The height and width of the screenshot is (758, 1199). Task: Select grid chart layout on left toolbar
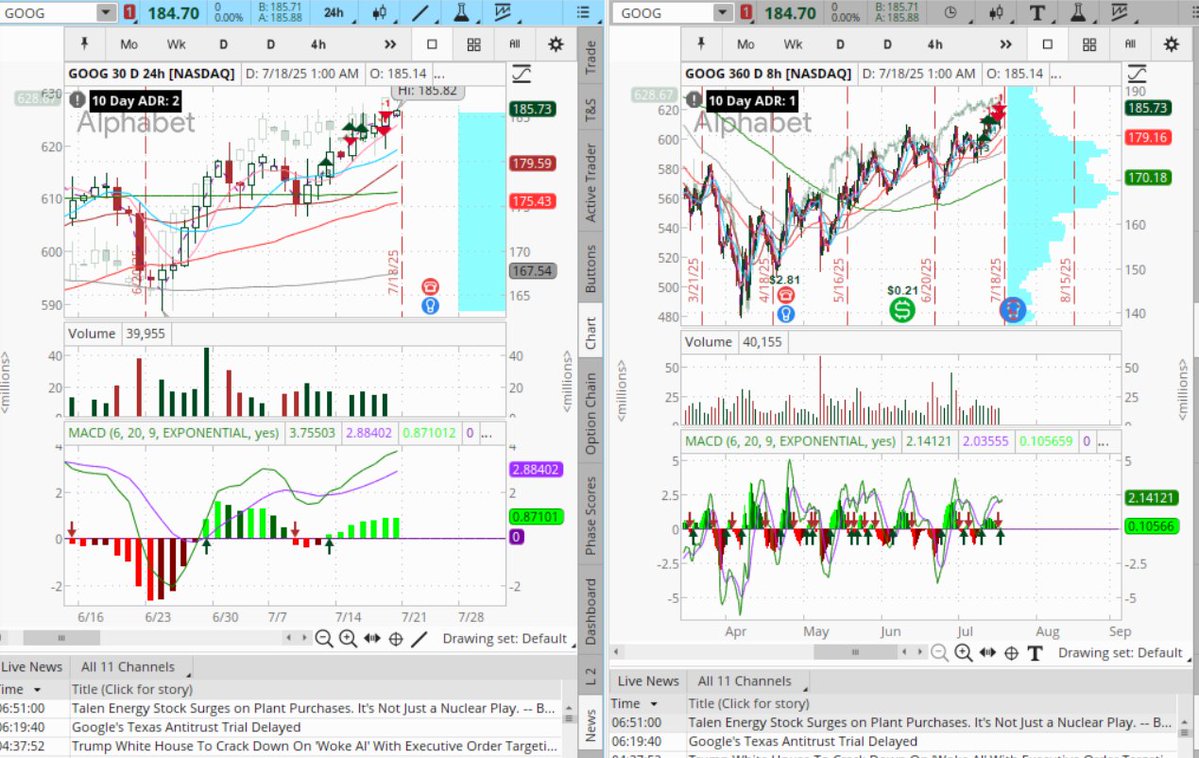pos(474,44)
